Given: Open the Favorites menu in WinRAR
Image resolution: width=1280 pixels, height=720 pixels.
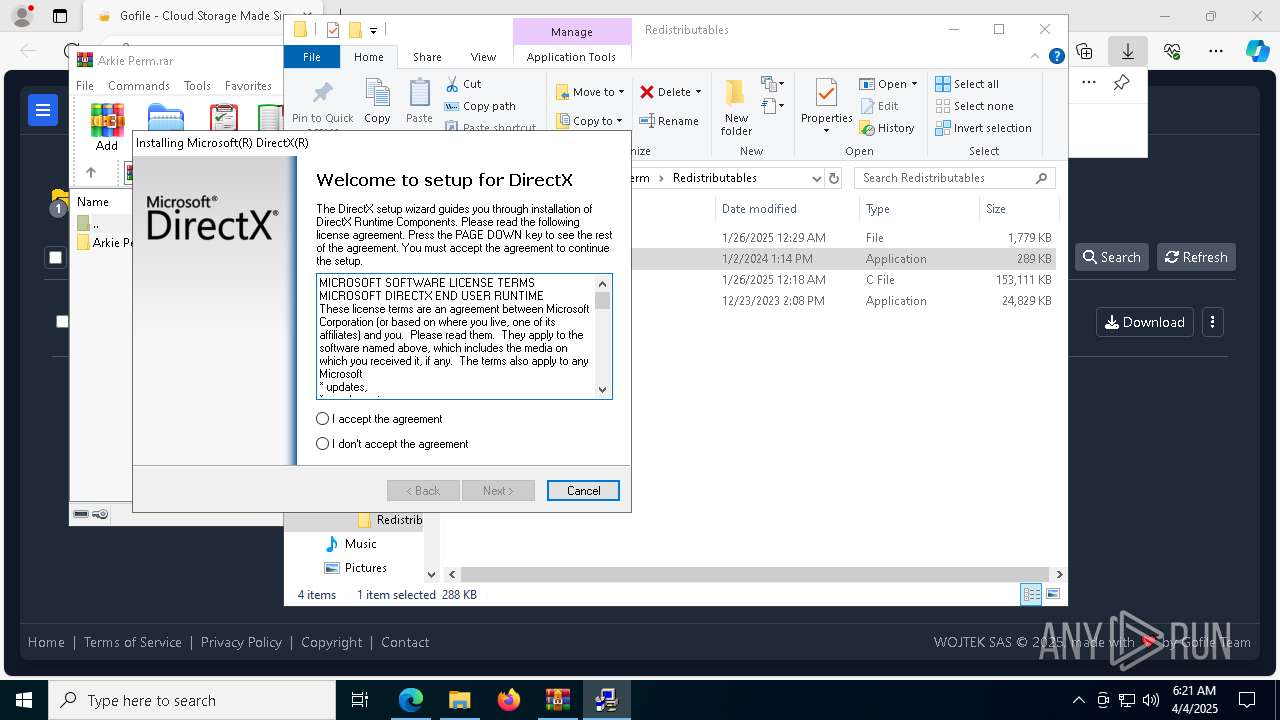Looking at the screenshot, I should tap(248, 86).
